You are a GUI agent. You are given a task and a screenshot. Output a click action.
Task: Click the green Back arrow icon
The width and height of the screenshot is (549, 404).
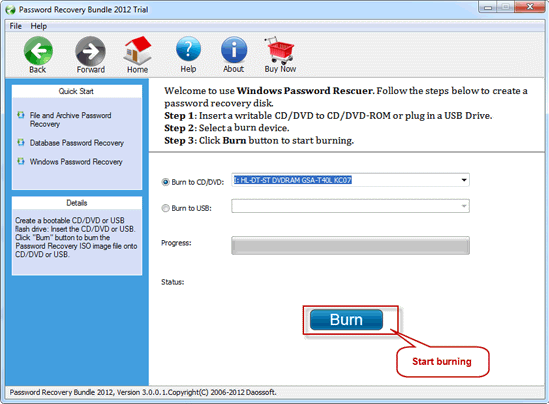tap(38, 51)
